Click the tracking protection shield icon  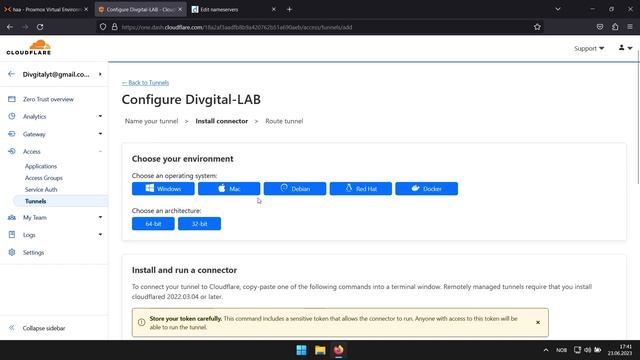coord(103,27)
